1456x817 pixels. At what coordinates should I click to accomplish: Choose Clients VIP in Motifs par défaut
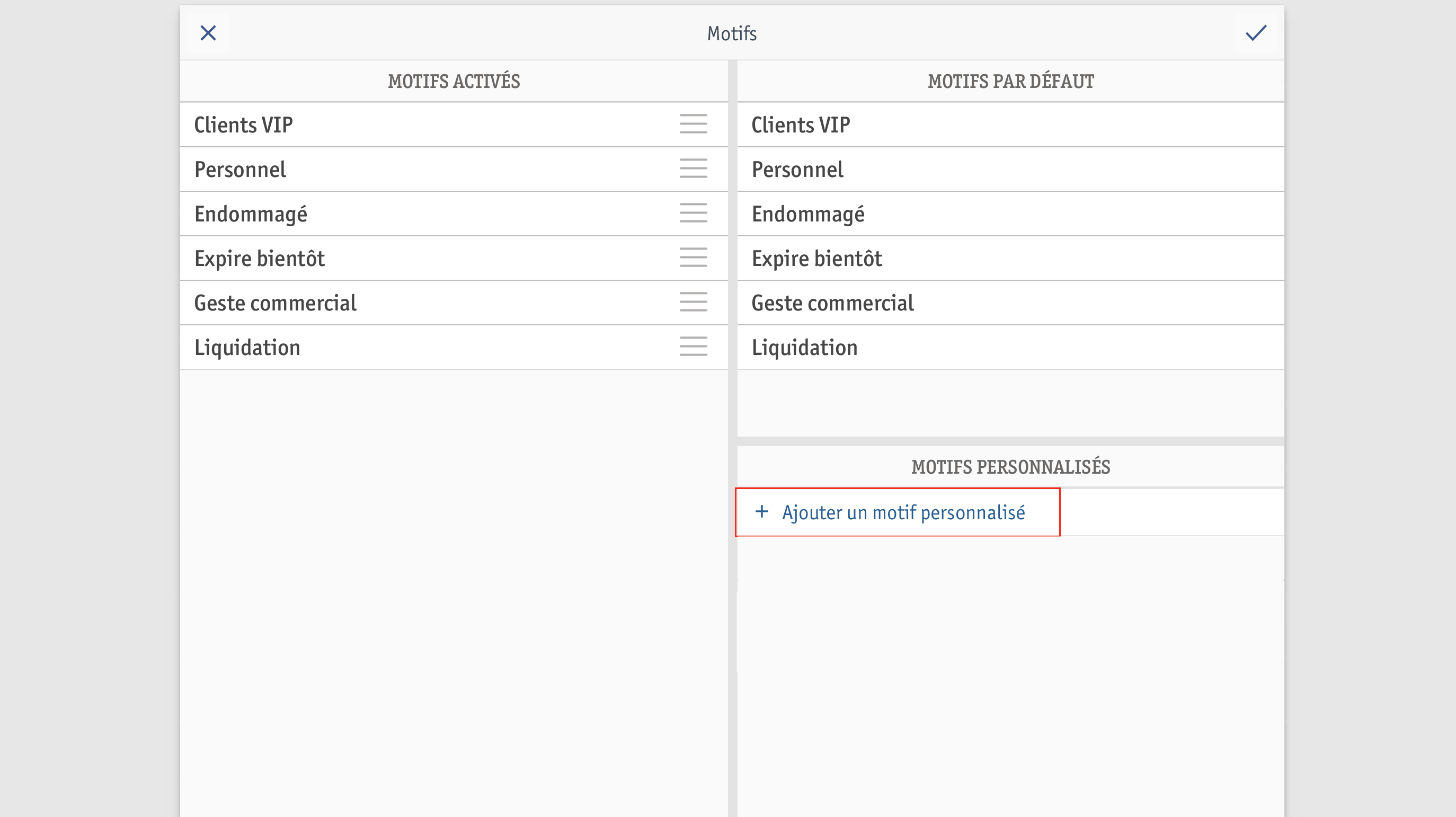[x=1010, y=125]
